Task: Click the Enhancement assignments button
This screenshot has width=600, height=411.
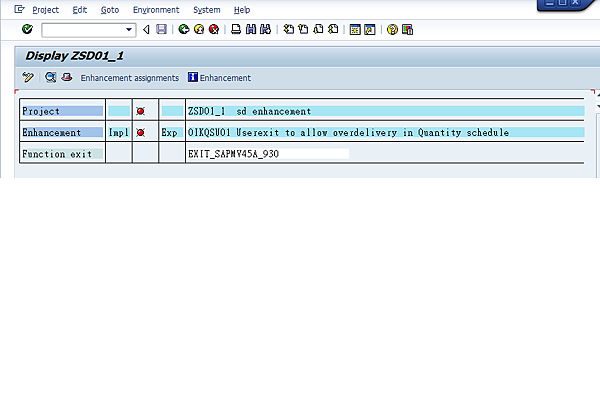Action: tap(129, 78)
